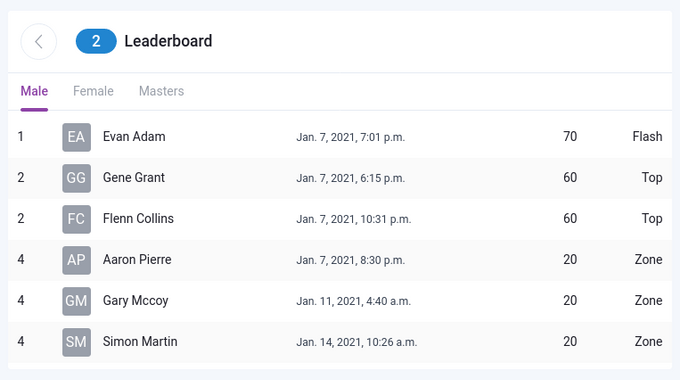Viewport: 680px width, 380px height.
Task: Click the Gene Grant name
Action: 134,177
